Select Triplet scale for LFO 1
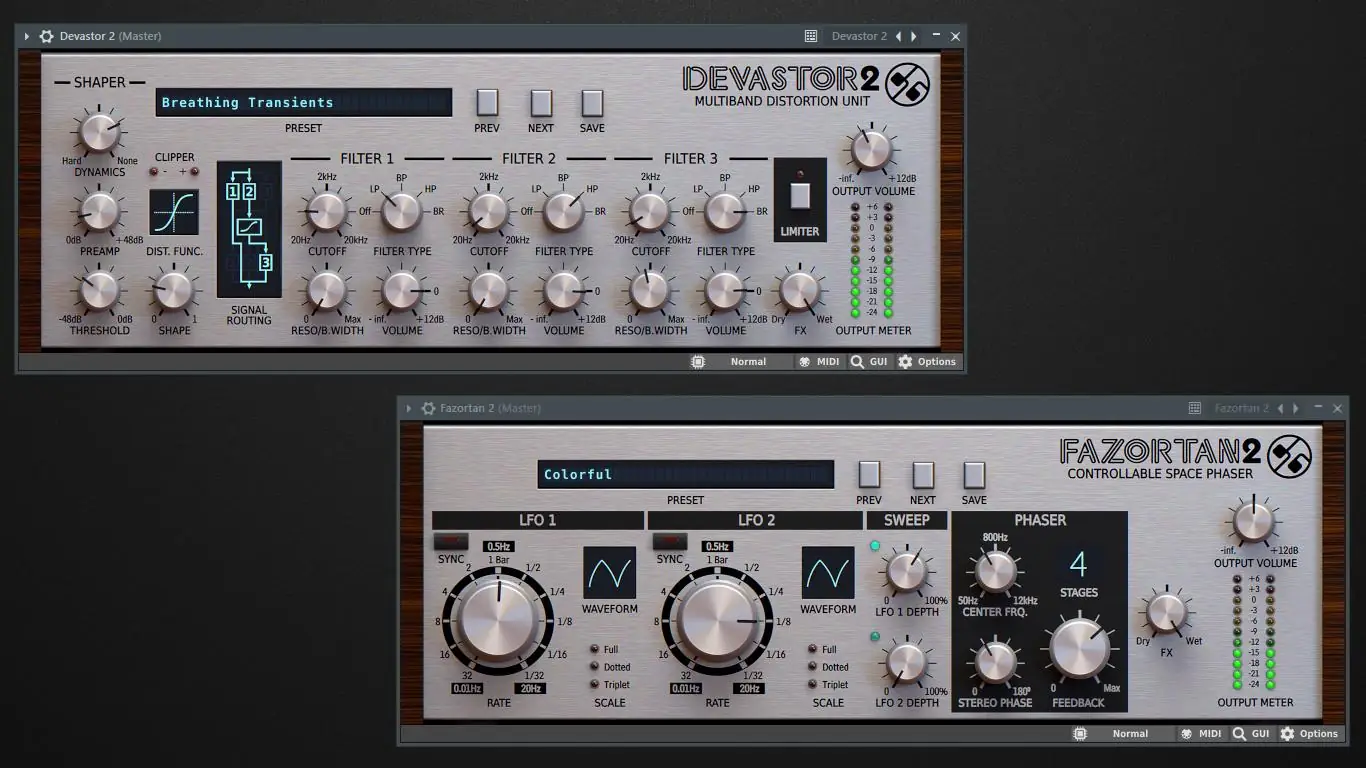1366x768 pixels. pos(595,684)
